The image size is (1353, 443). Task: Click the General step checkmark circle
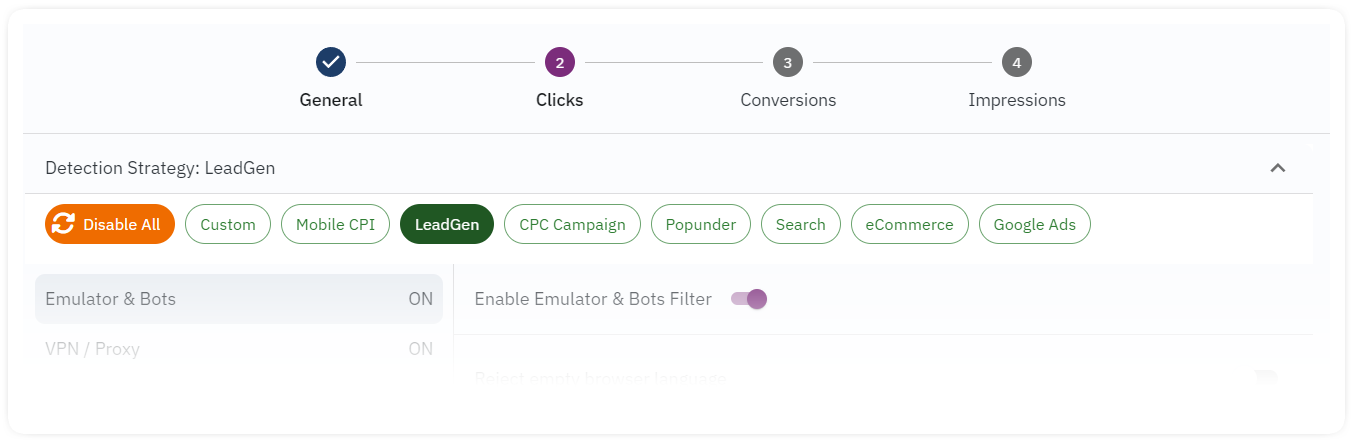tap(331, 62)
